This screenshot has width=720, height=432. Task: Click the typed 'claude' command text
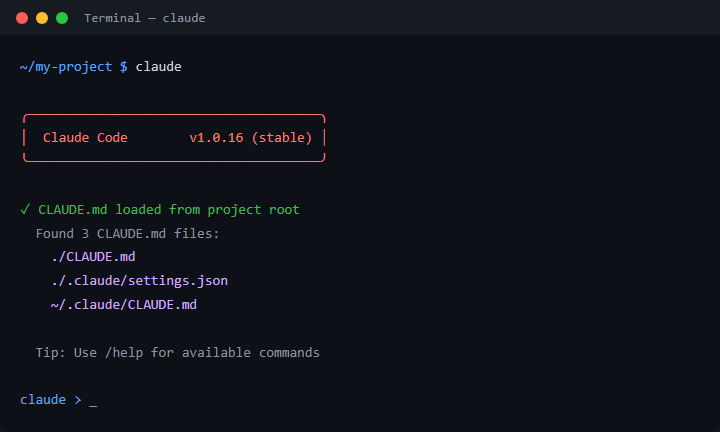pyautogui.click(x=158, y=67)
